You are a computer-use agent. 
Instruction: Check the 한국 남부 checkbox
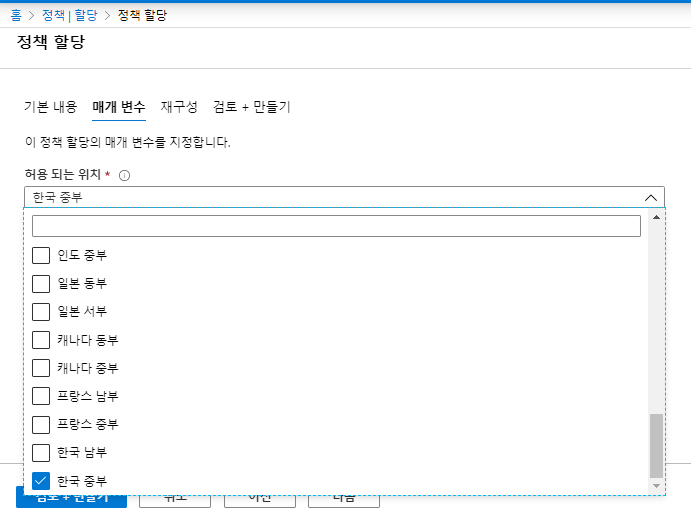(41, 453)
